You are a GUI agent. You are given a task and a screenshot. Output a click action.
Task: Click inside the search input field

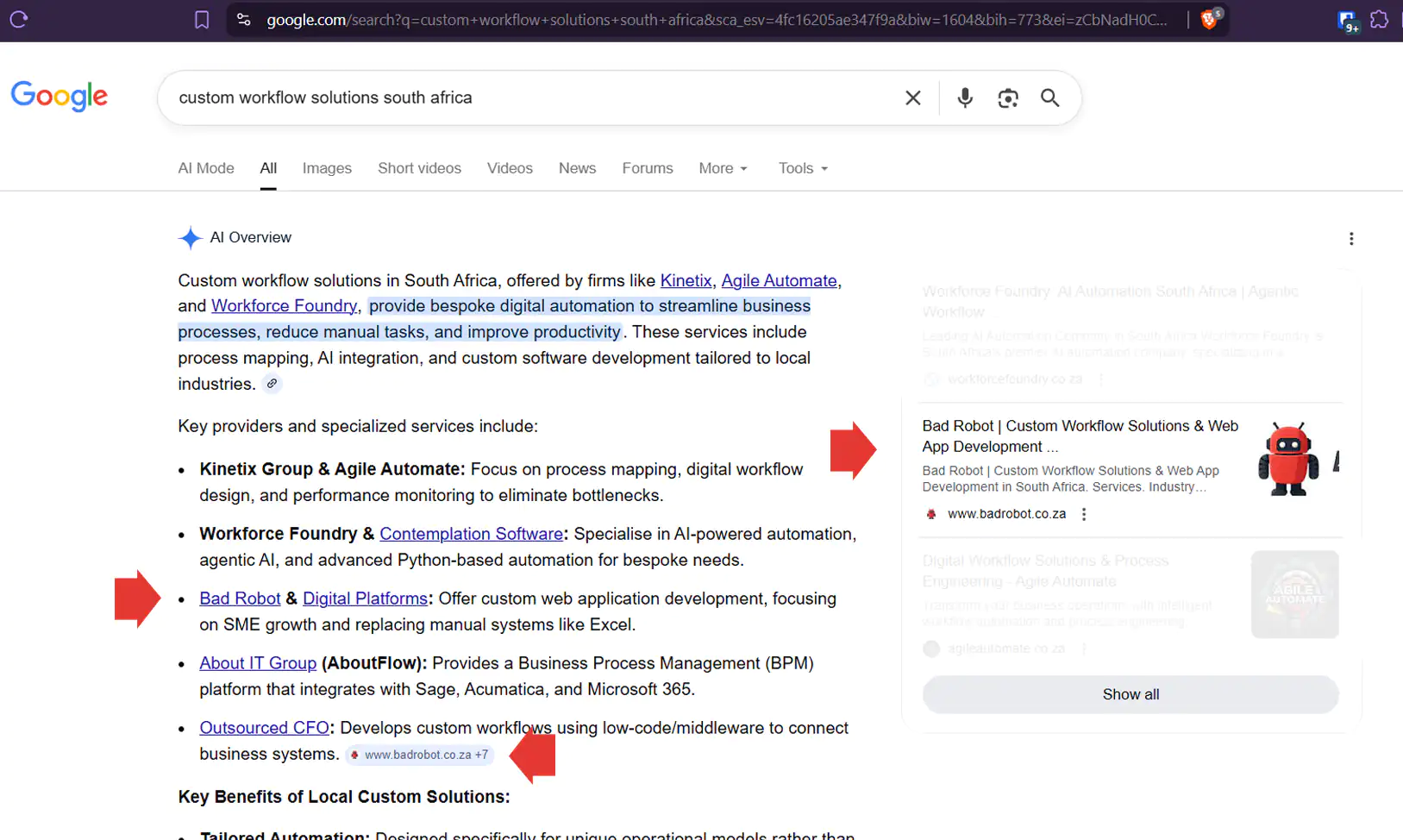point(517,97)
